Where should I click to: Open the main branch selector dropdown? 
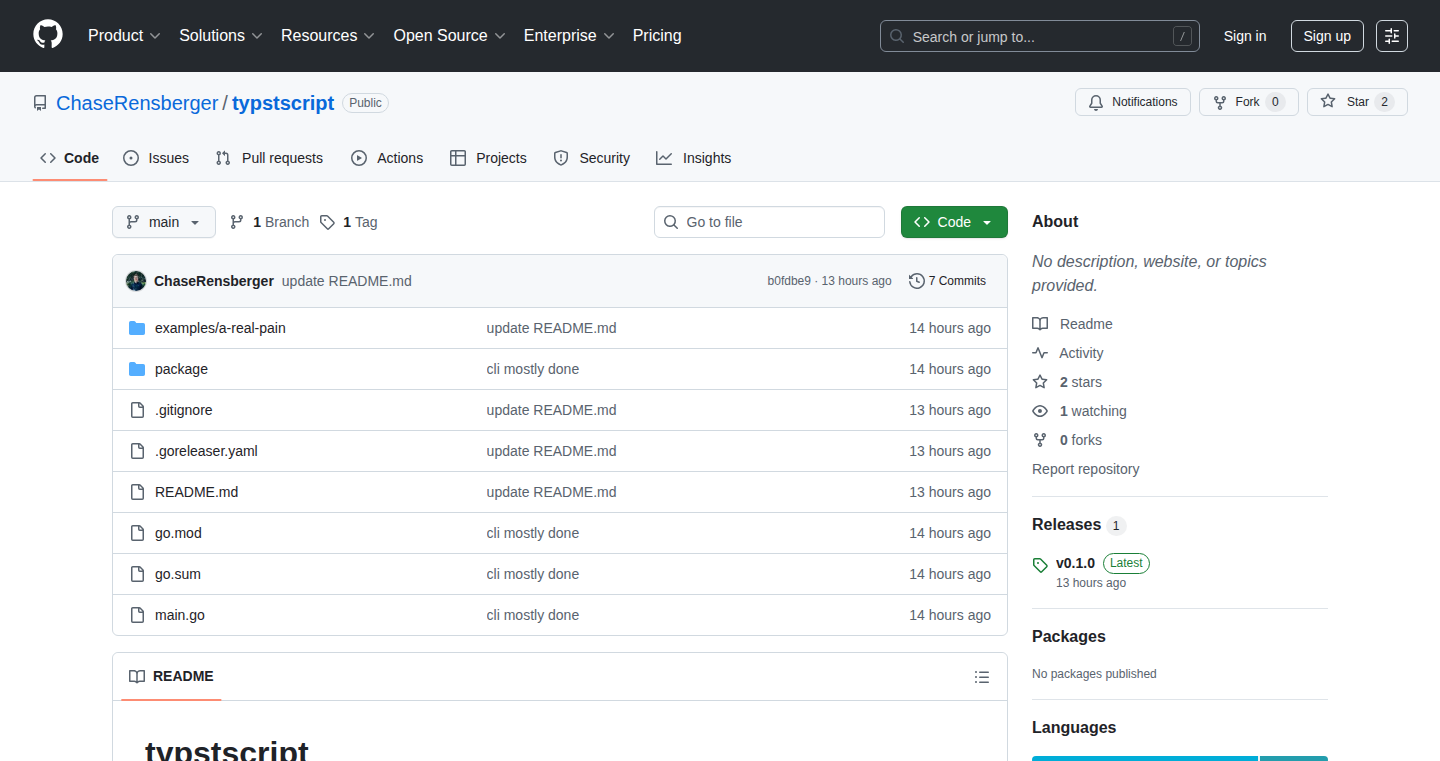[x=164, y=222]
